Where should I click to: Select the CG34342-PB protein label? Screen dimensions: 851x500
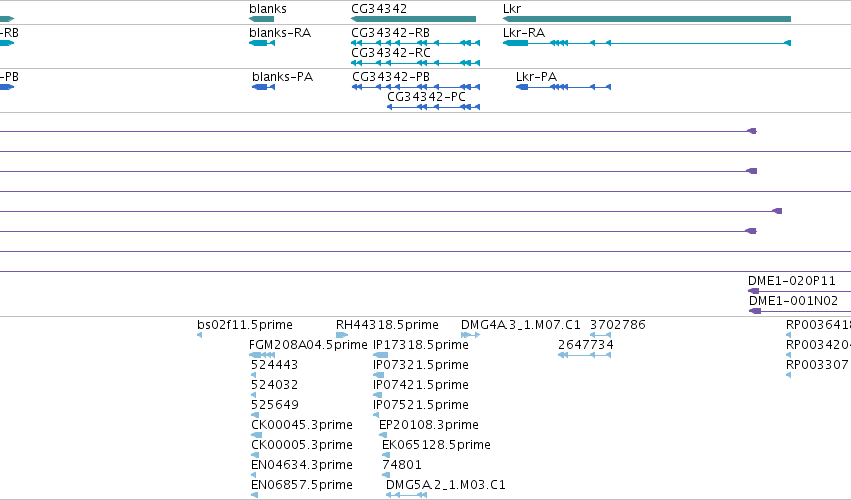click(391, 77)
